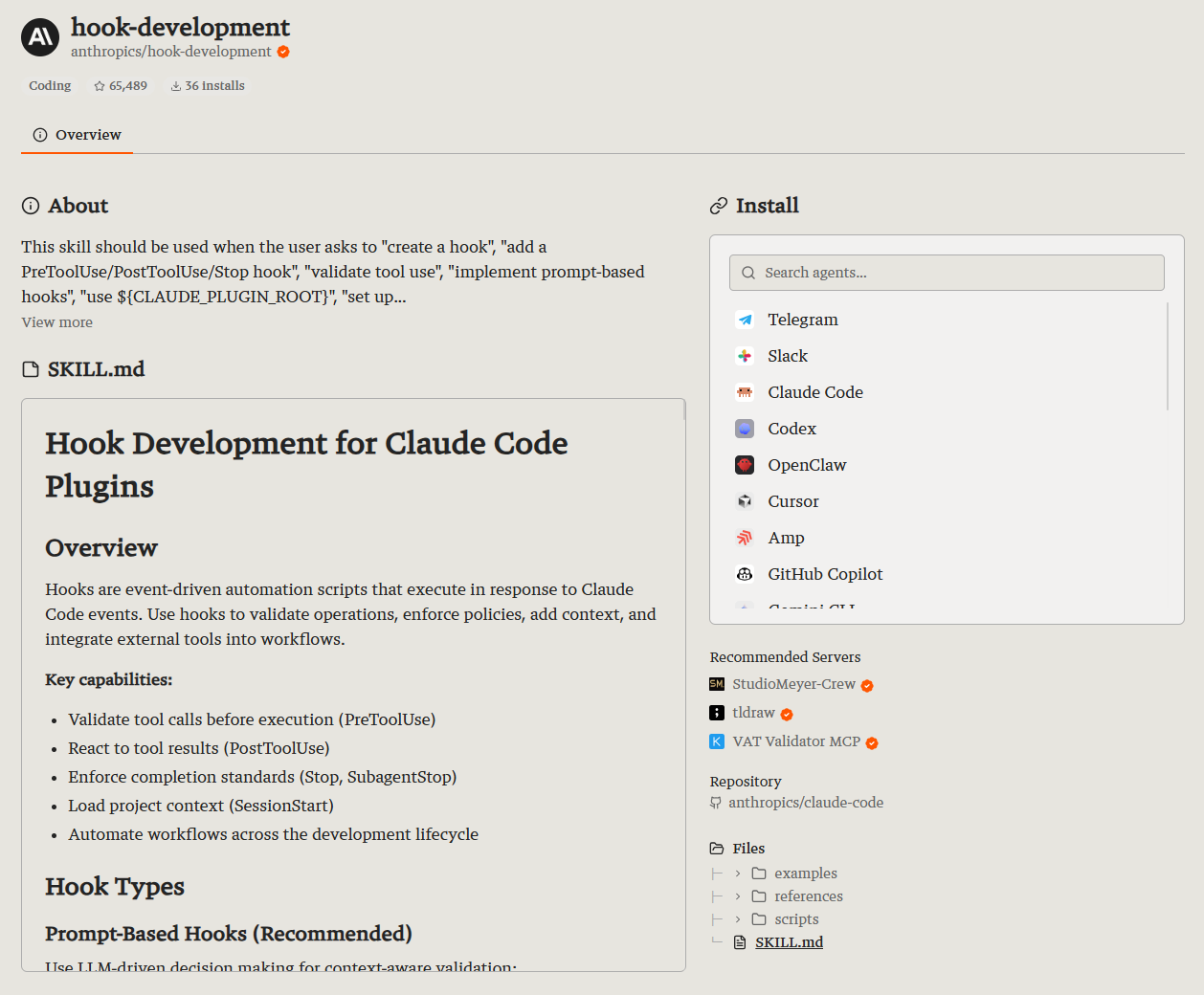Expand the About text with View more

point(57,322)
